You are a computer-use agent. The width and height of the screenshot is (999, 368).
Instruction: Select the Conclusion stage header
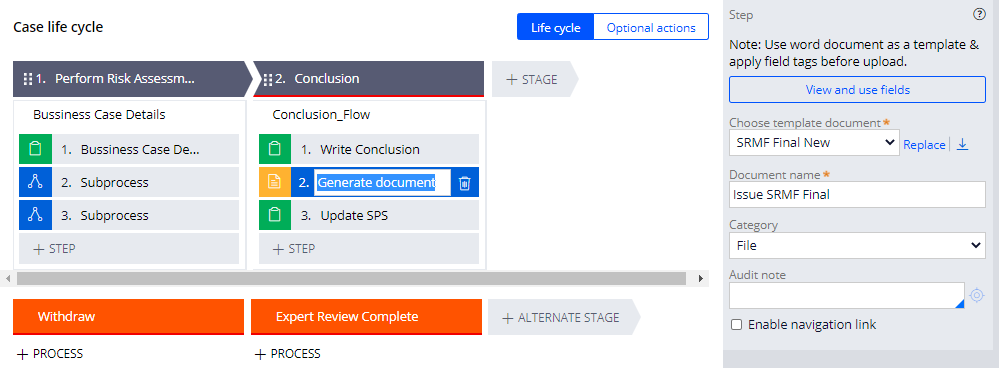click(x=369, y=79)
